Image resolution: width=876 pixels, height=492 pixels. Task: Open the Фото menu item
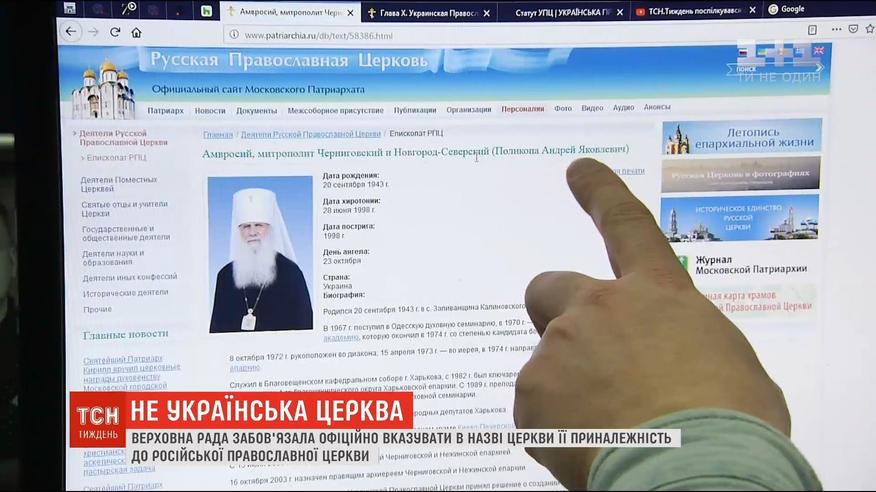pos(563,108)
